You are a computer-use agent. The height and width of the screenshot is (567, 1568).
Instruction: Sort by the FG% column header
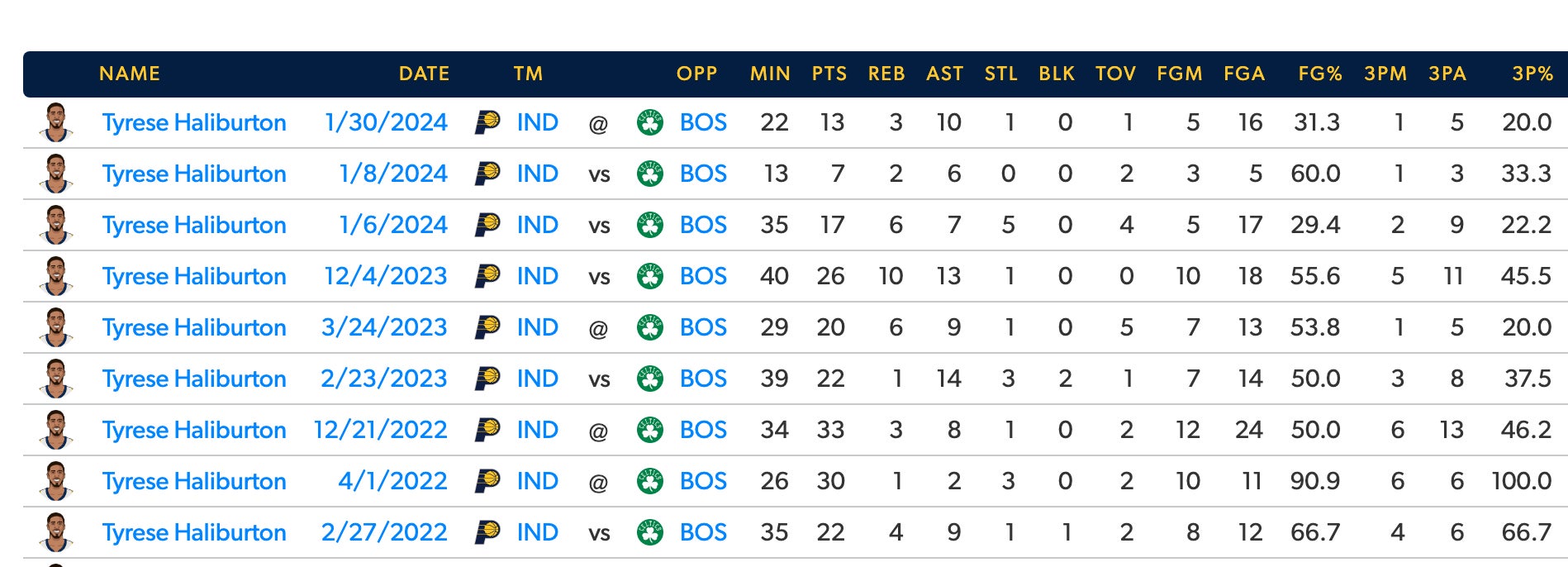(1319, 74)
